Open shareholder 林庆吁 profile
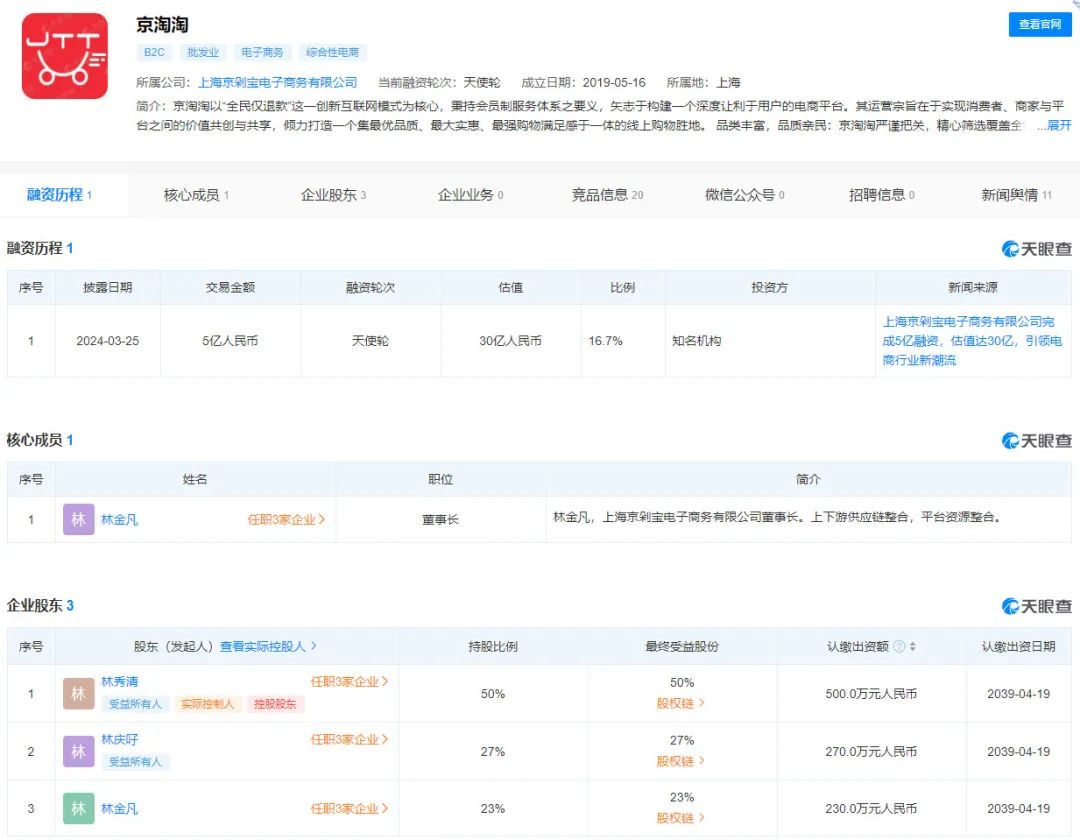The image size is (1080, 840). coord(119,739)
